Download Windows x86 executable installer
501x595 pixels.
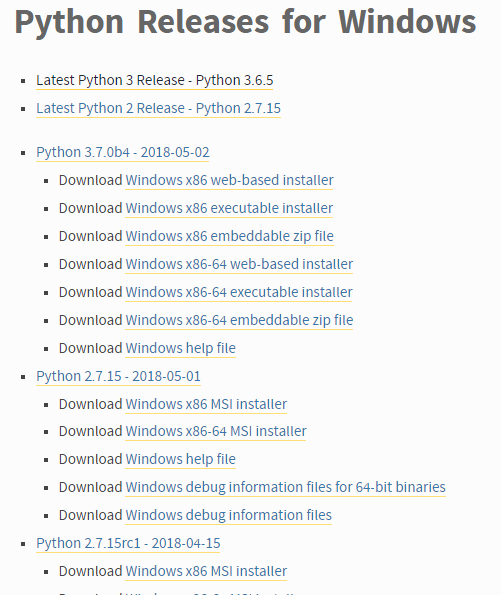(x=229, y=208)
